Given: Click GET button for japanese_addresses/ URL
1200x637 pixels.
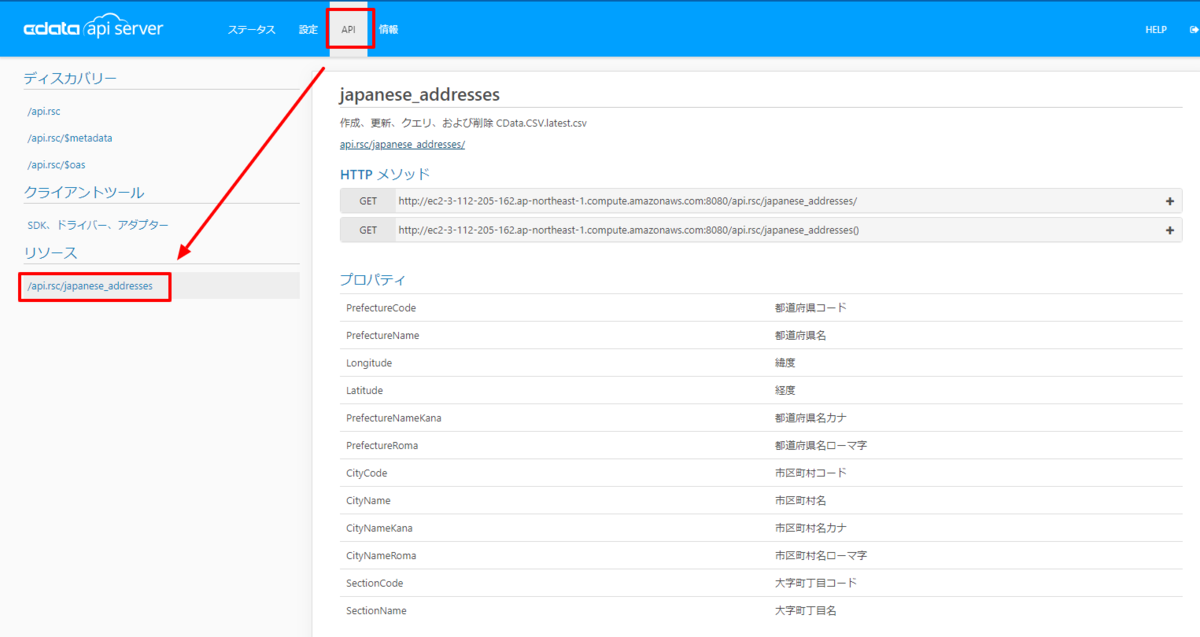Looking at the screenshot, I should tap(368, 201).
